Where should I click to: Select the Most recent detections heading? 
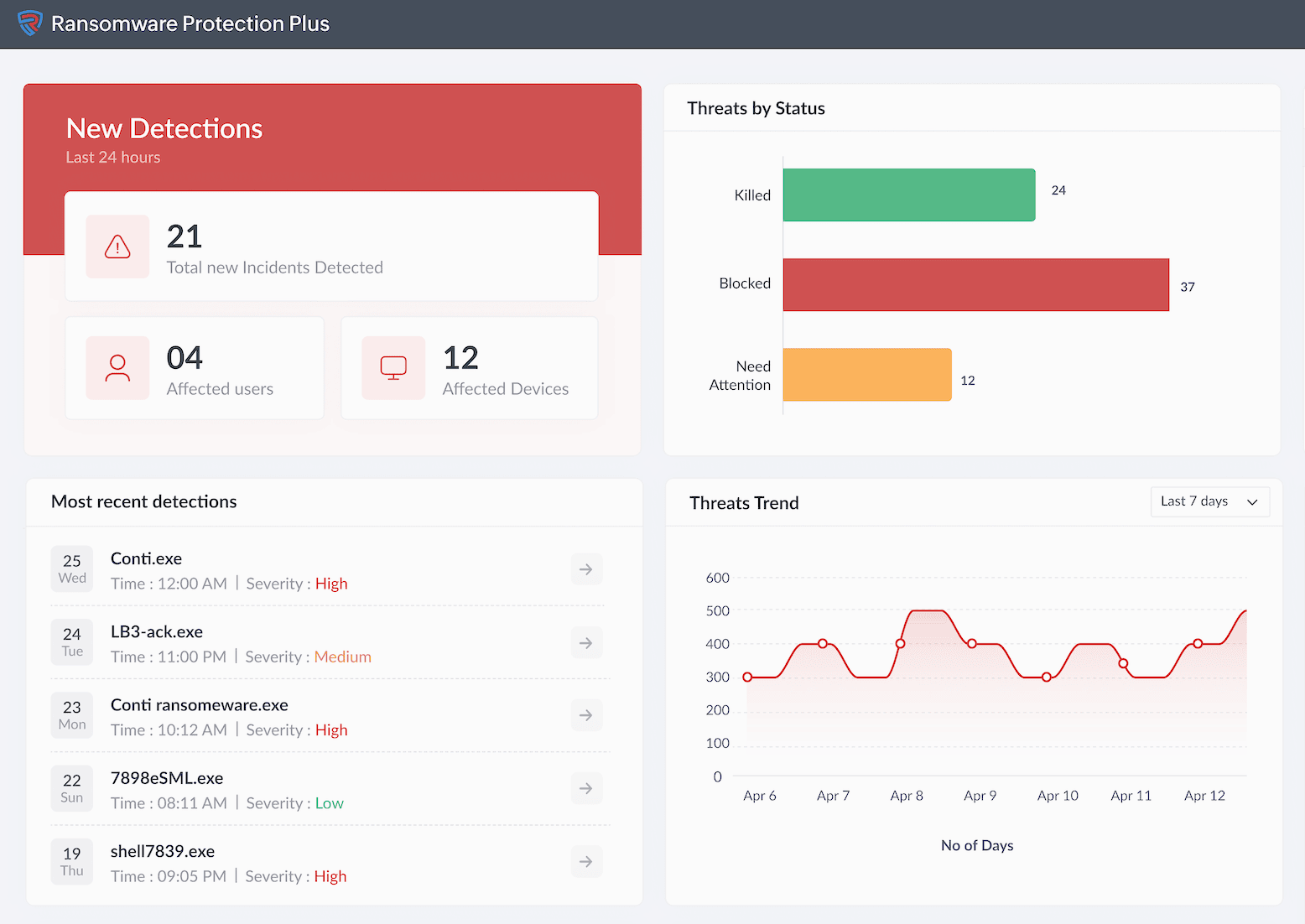[143, 501]
